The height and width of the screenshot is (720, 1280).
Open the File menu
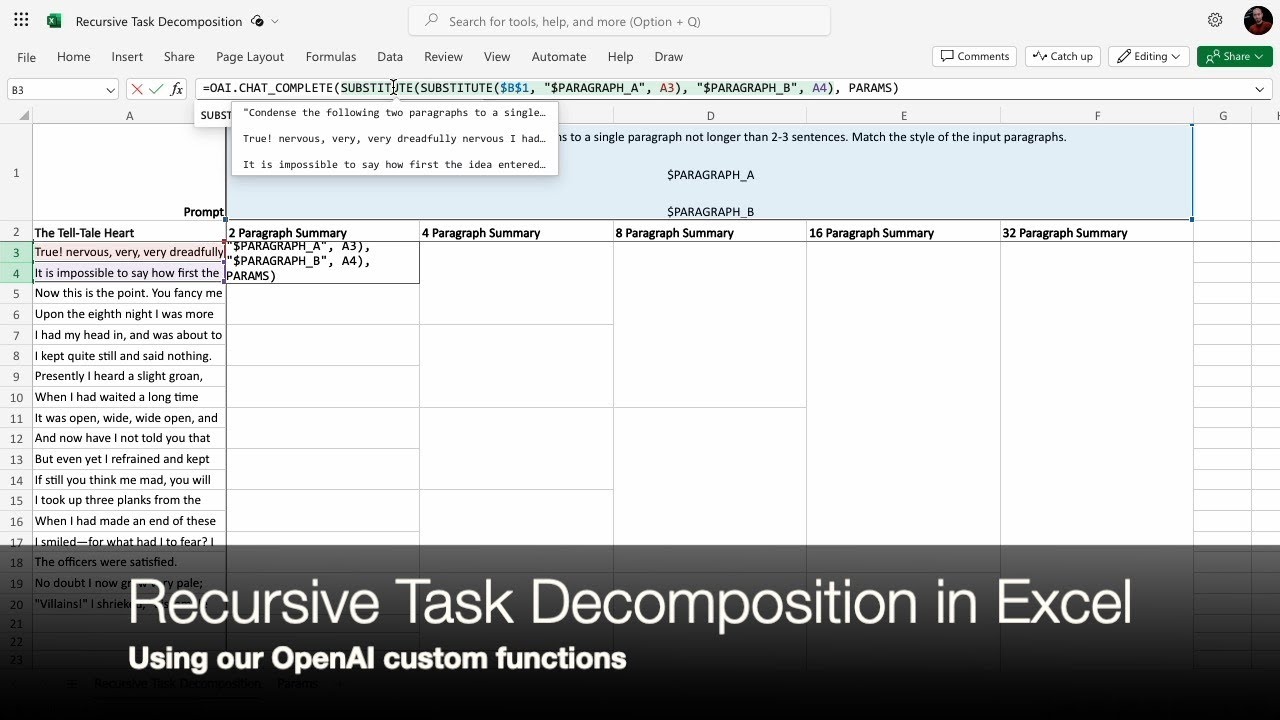[27, 57]
